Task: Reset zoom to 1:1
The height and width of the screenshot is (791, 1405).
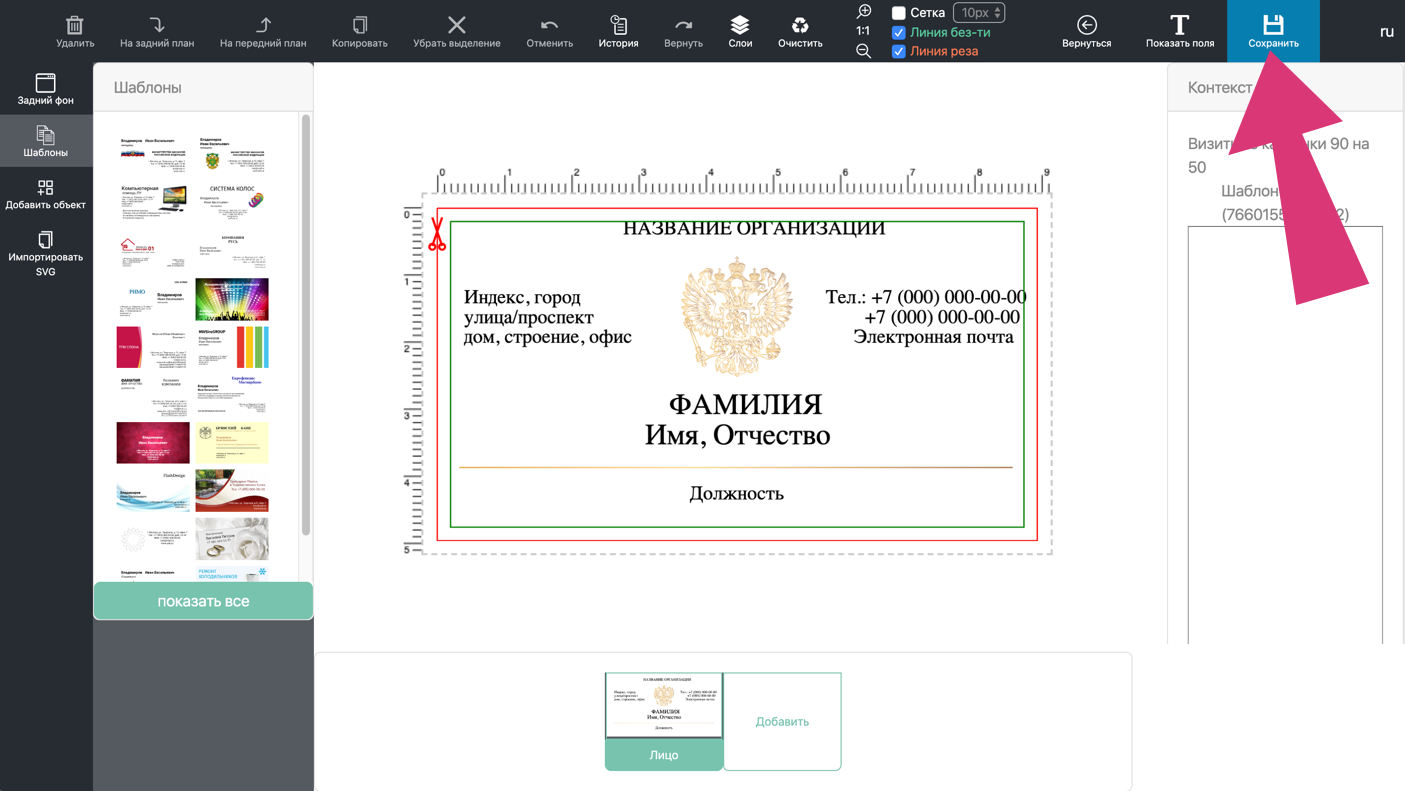Action: click(863, 31)
